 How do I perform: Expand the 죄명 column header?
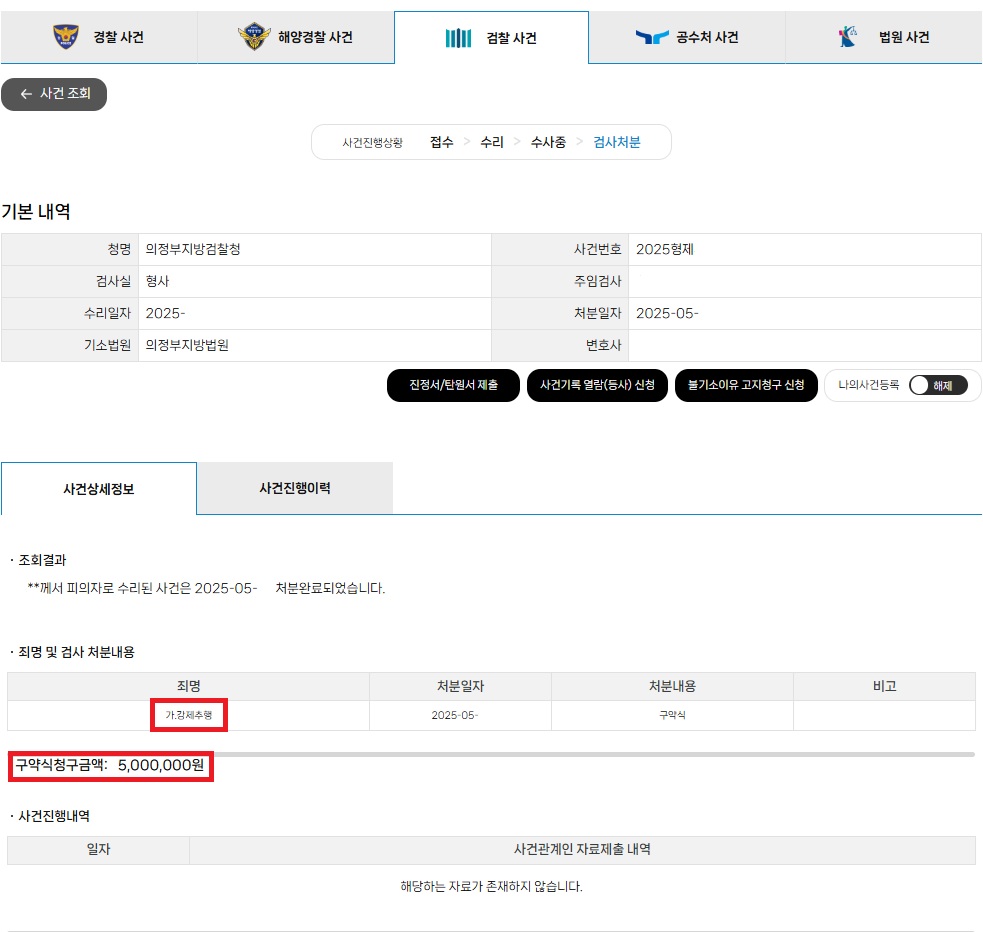[188, 686]
